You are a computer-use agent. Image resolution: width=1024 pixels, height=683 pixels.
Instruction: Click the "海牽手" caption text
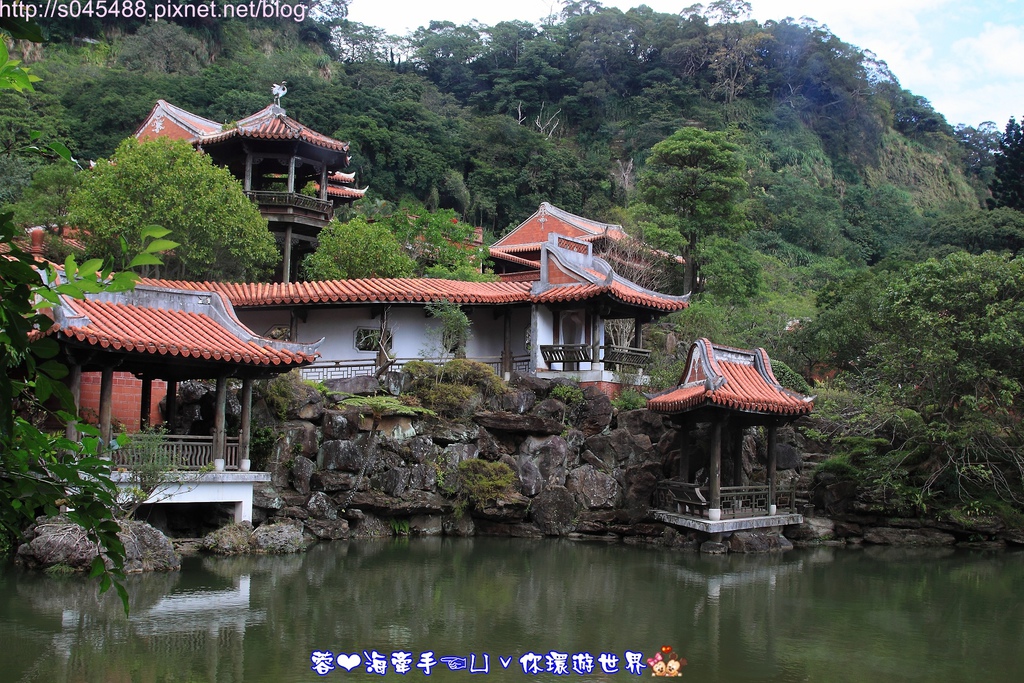tap(399, 662)
